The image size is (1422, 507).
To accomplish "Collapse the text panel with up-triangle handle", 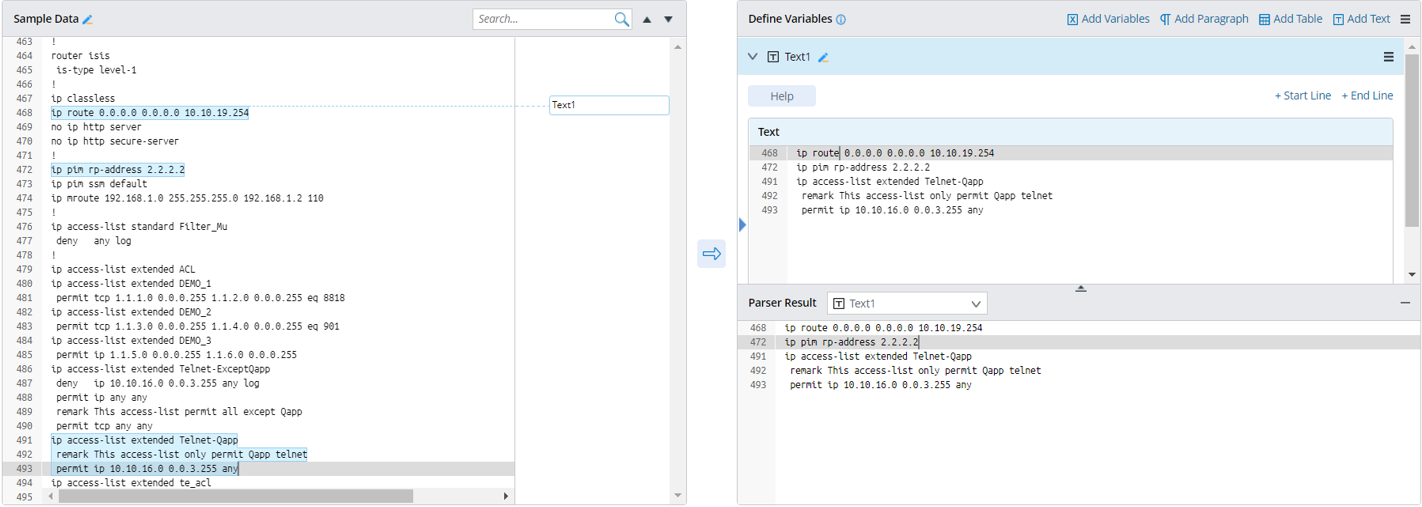I will click(1080, 288).
